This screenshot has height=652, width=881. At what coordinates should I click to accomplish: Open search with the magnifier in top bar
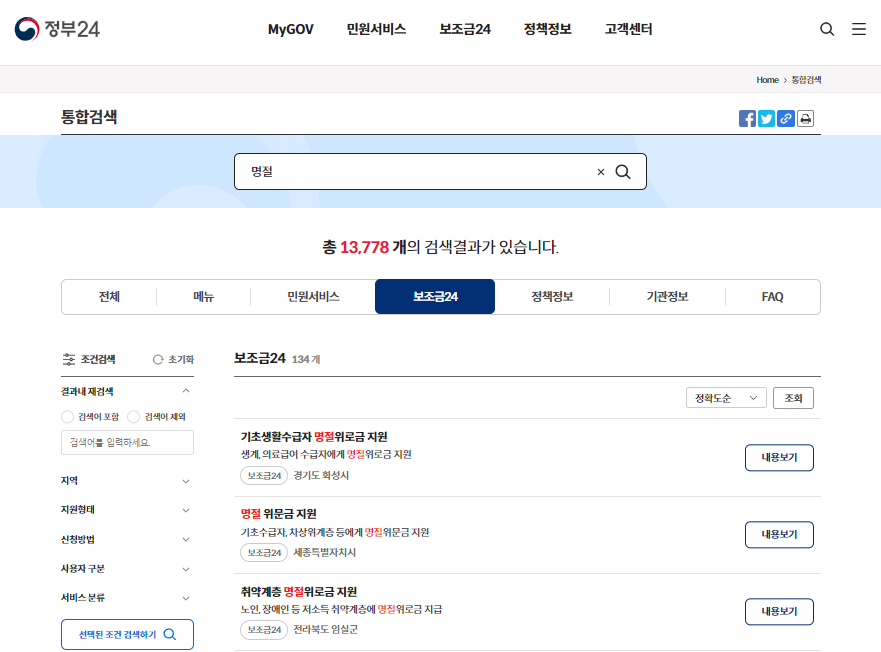coord(827,29)
